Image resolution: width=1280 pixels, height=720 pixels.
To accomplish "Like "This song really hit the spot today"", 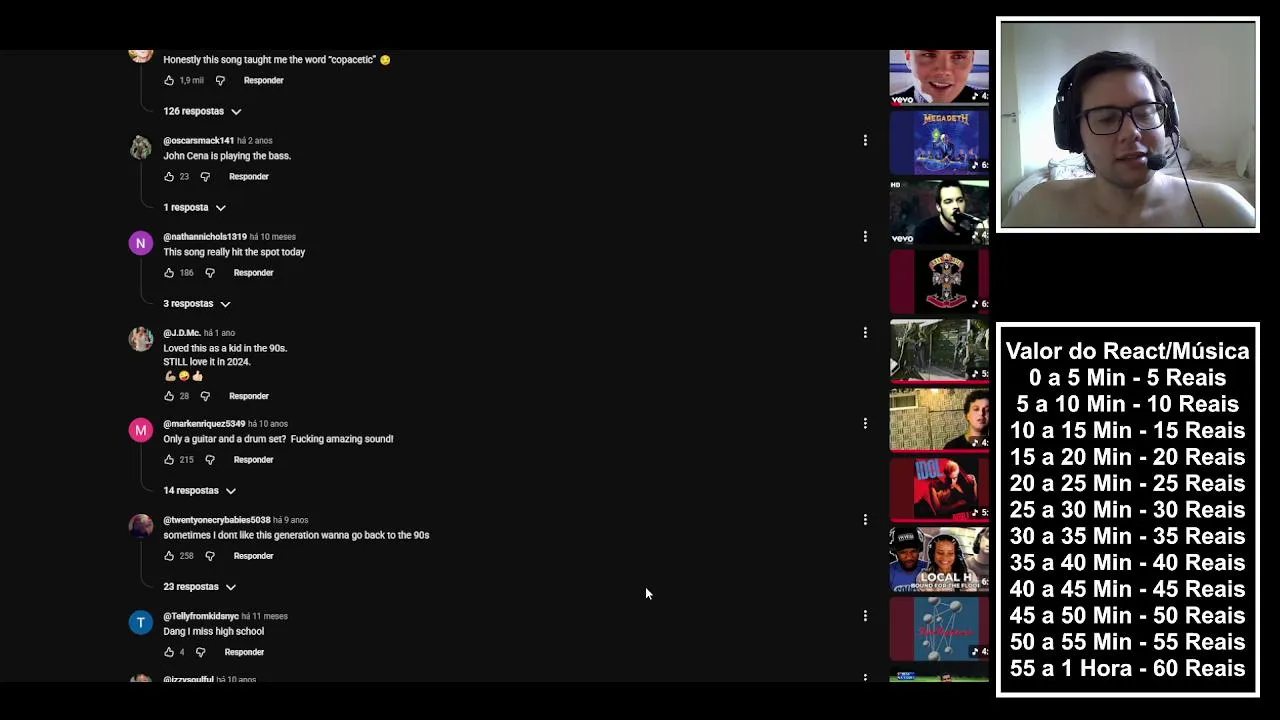I will click(x=169, y=272).
